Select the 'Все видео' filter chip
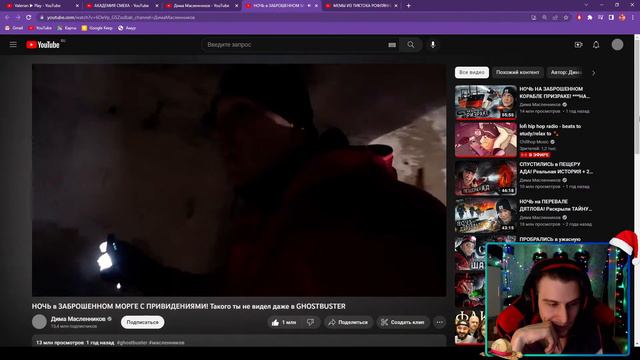 [472, 72]
